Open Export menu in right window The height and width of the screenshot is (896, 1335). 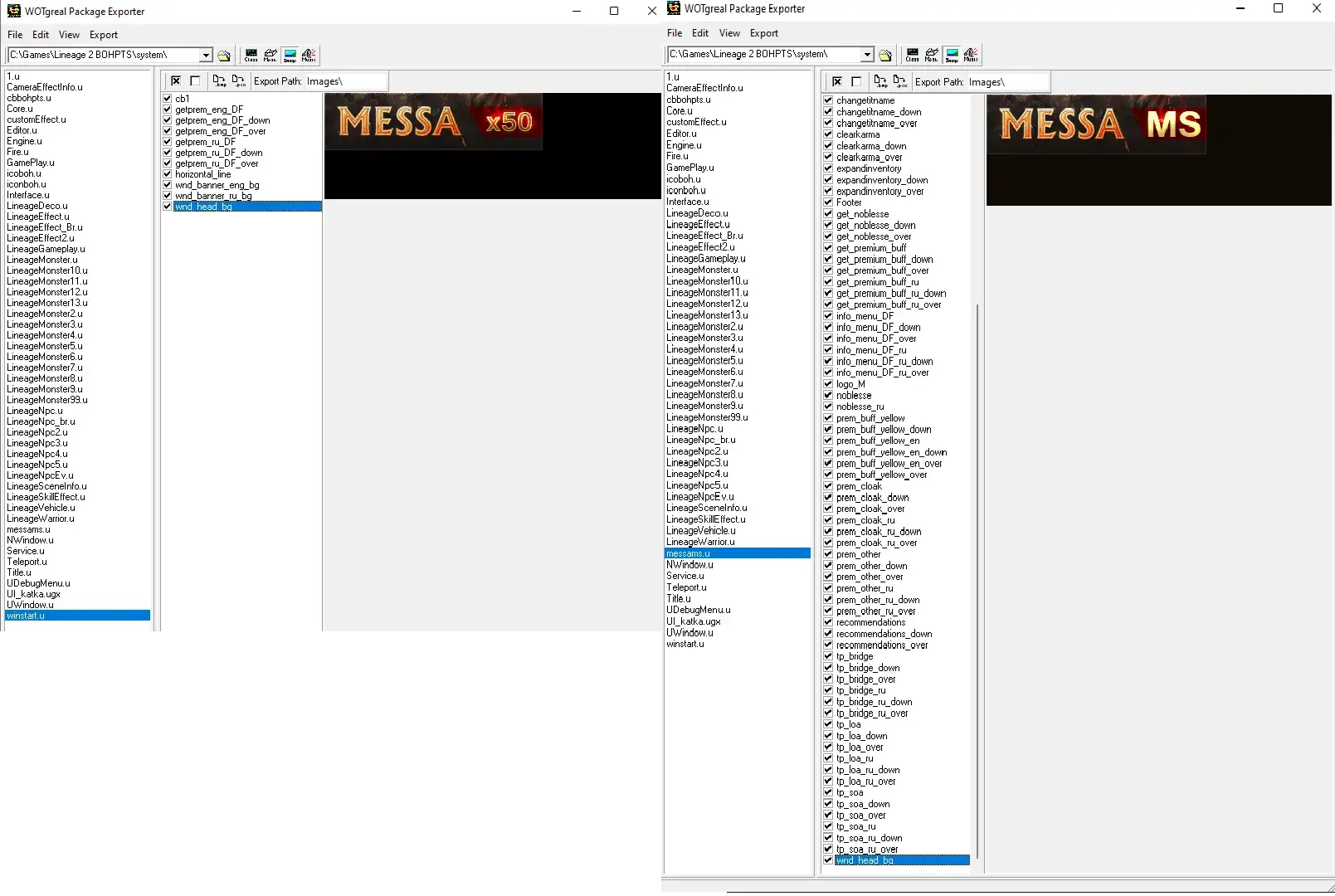[x=764, y=33]
